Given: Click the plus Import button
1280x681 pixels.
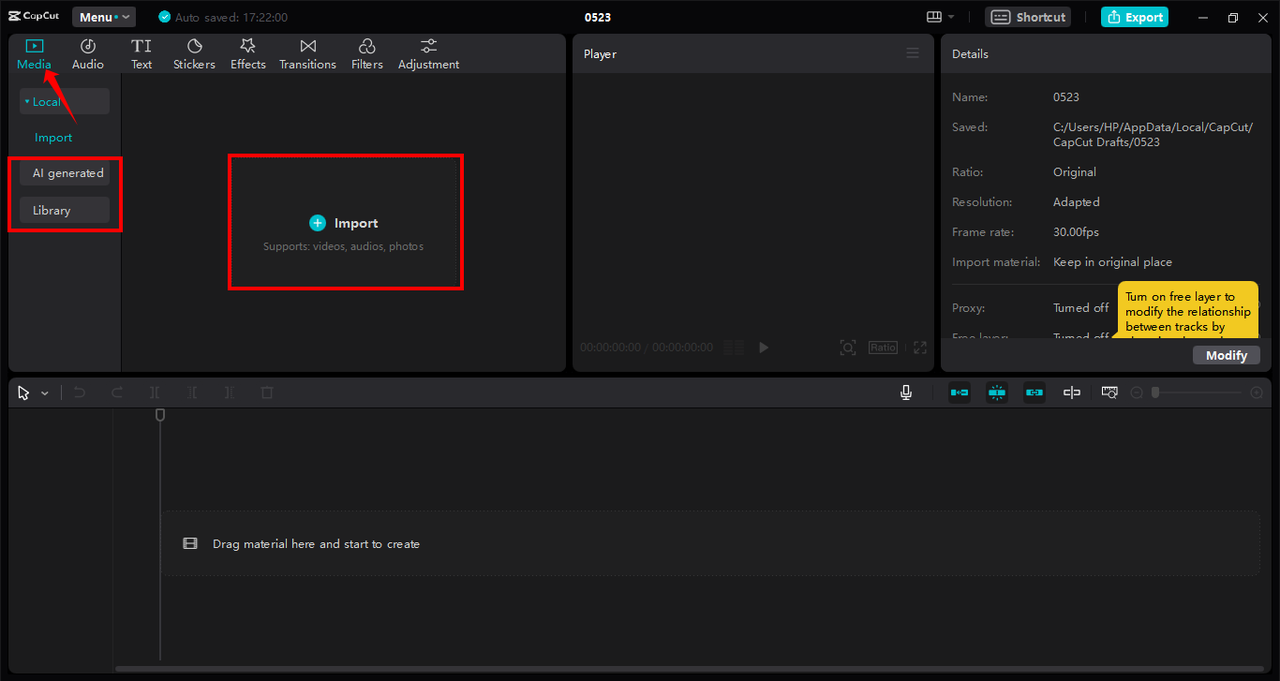Looking at the screenshot, I should [345, 223].
